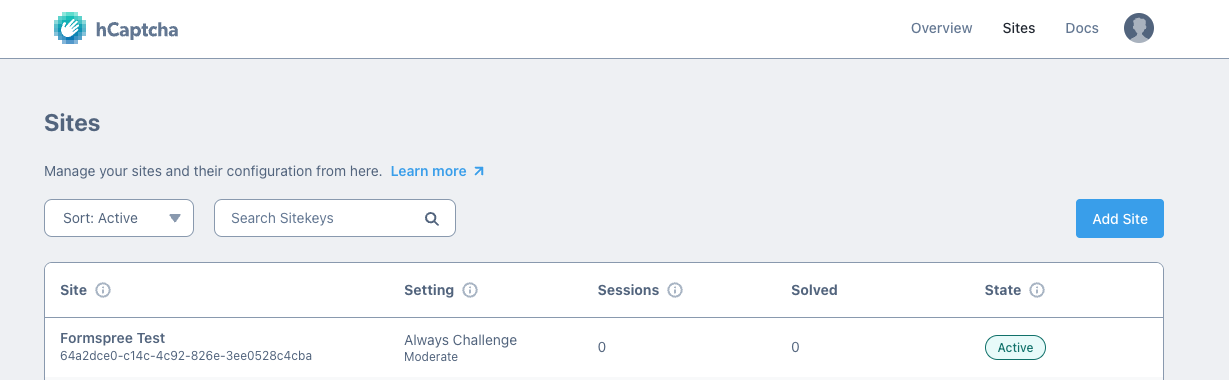Screen dimensions: 1229x380
Task: Click the Add Site button
Action: coord(1120,218)
